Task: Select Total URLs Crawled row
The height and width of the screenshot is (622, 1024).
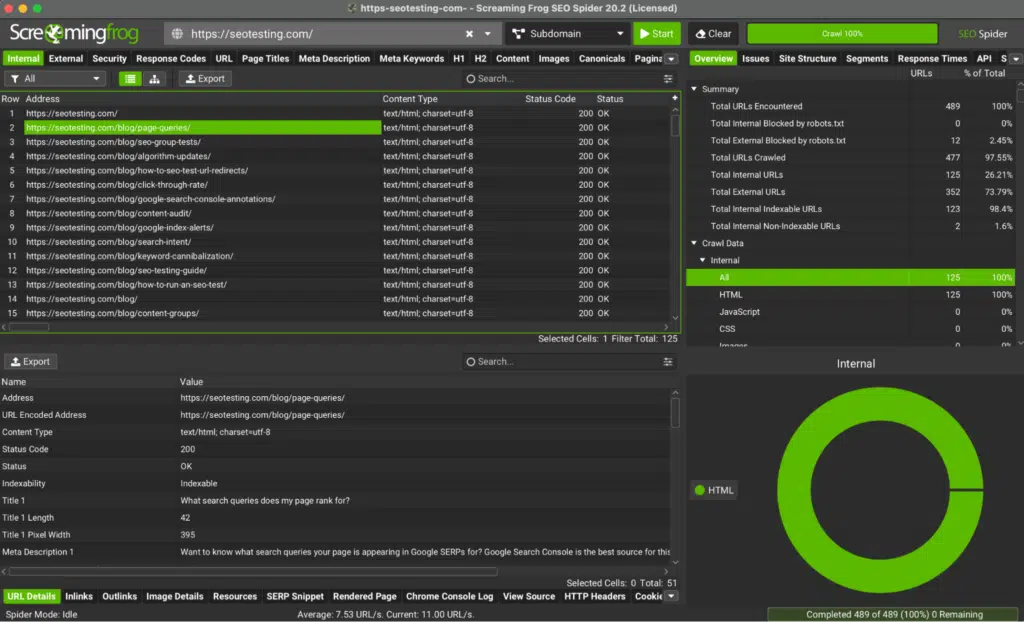Action: click(850, 157)
